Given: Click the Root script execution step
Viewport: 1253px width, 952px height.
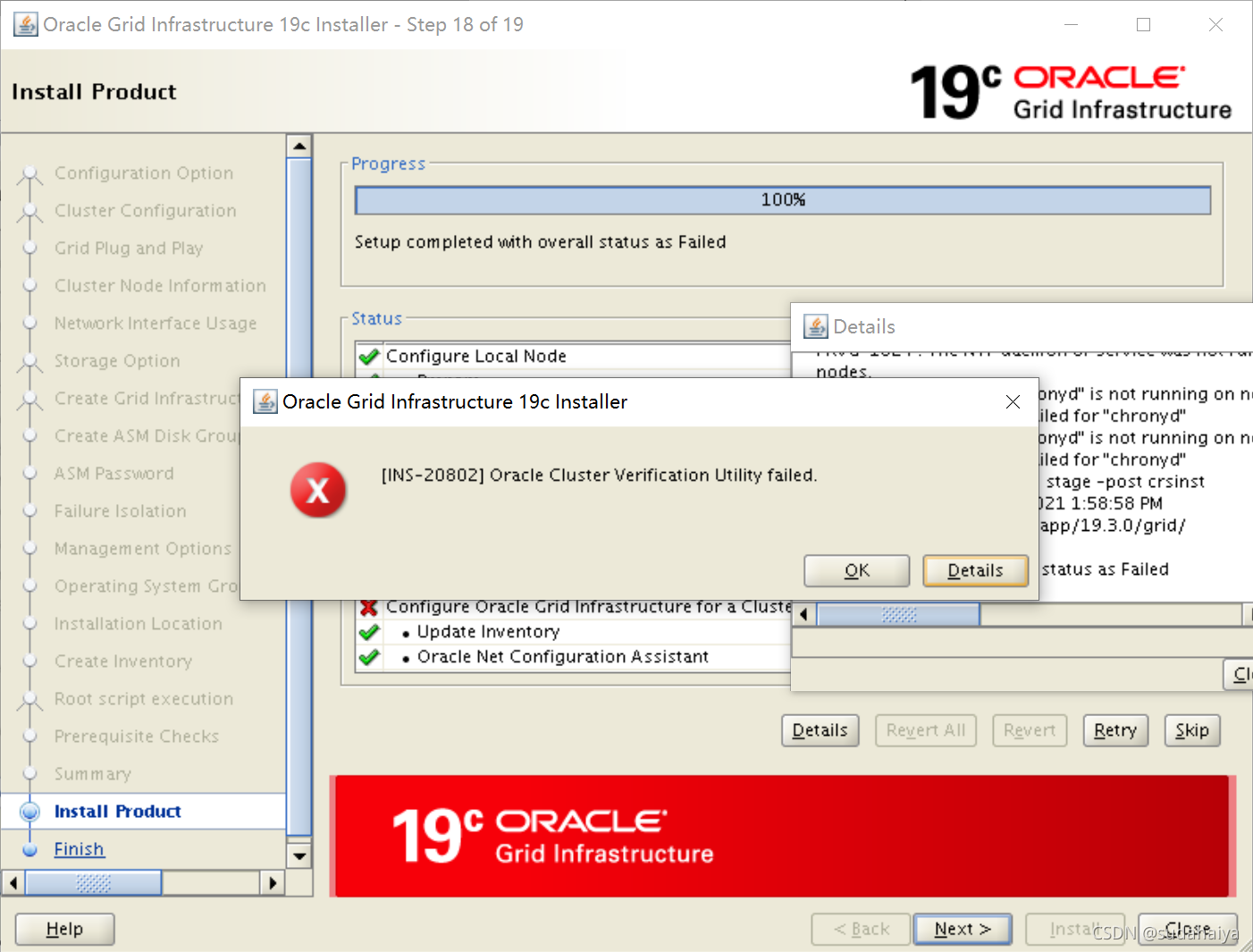Looking at the screenshot, I should click(x=143, y=699).
